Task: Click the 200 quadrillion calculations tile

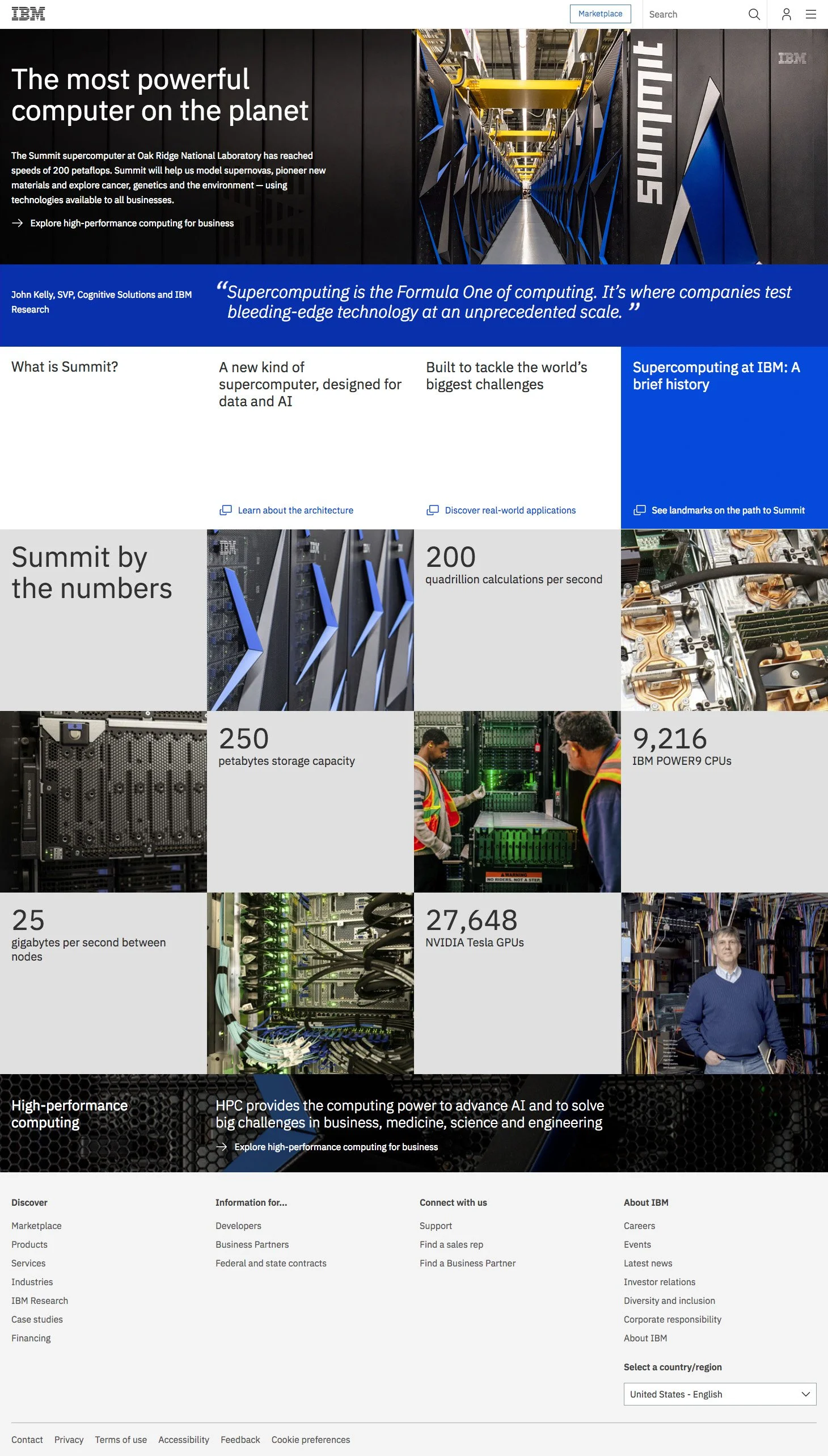Action: point(517,620)
